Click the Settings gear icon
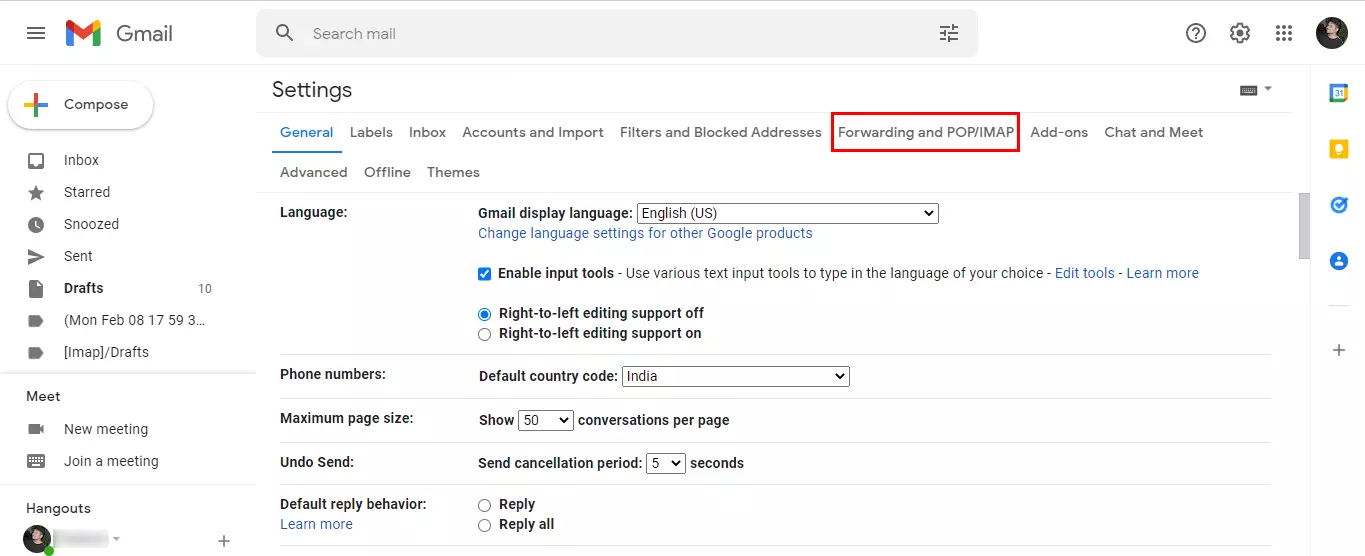Screen dimensions: 1365x556 click(1239, 33)
